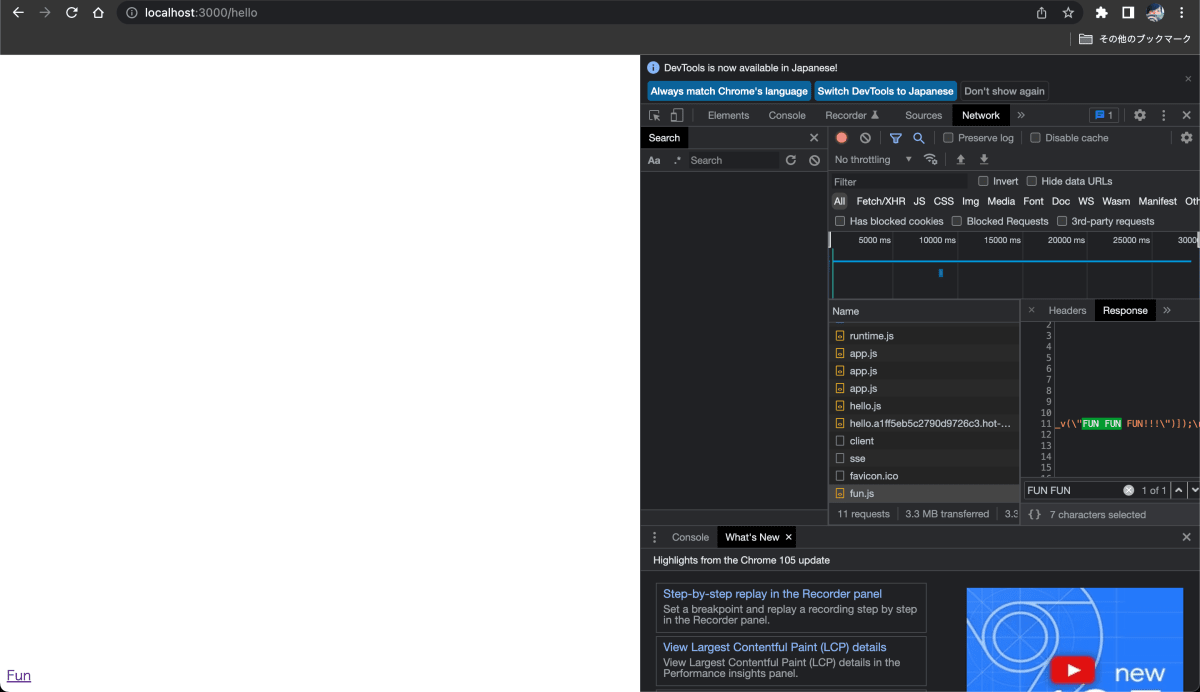This screenshot has height=692, width=1200.
Task: Click the import HAR upload icon
Action: point(961,159)
